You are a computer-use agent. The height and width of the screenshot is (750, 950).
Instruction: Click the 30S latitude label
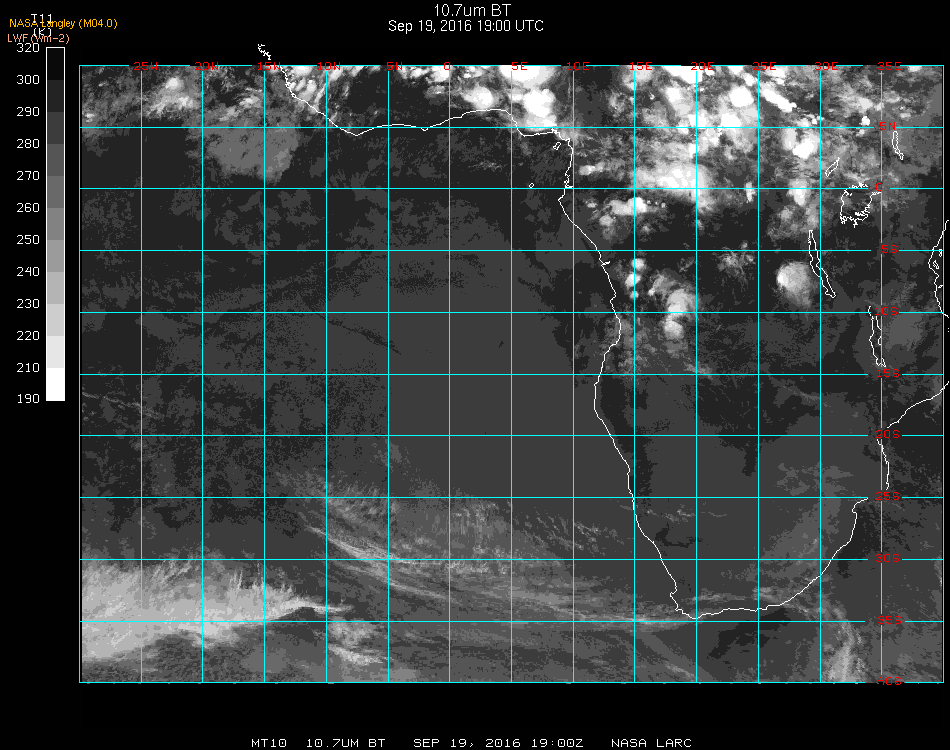(888, 558)
